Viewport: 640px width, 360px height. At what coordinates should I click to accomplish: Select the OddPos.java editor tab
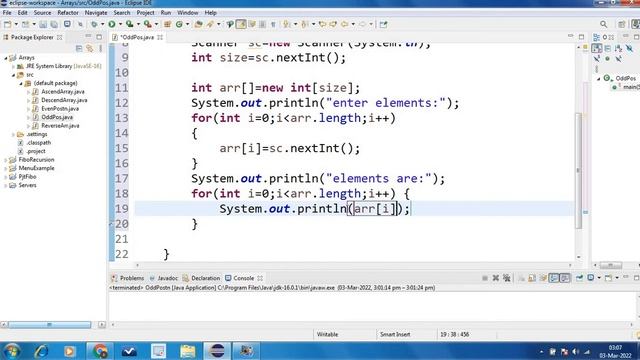tap(137, 37)
